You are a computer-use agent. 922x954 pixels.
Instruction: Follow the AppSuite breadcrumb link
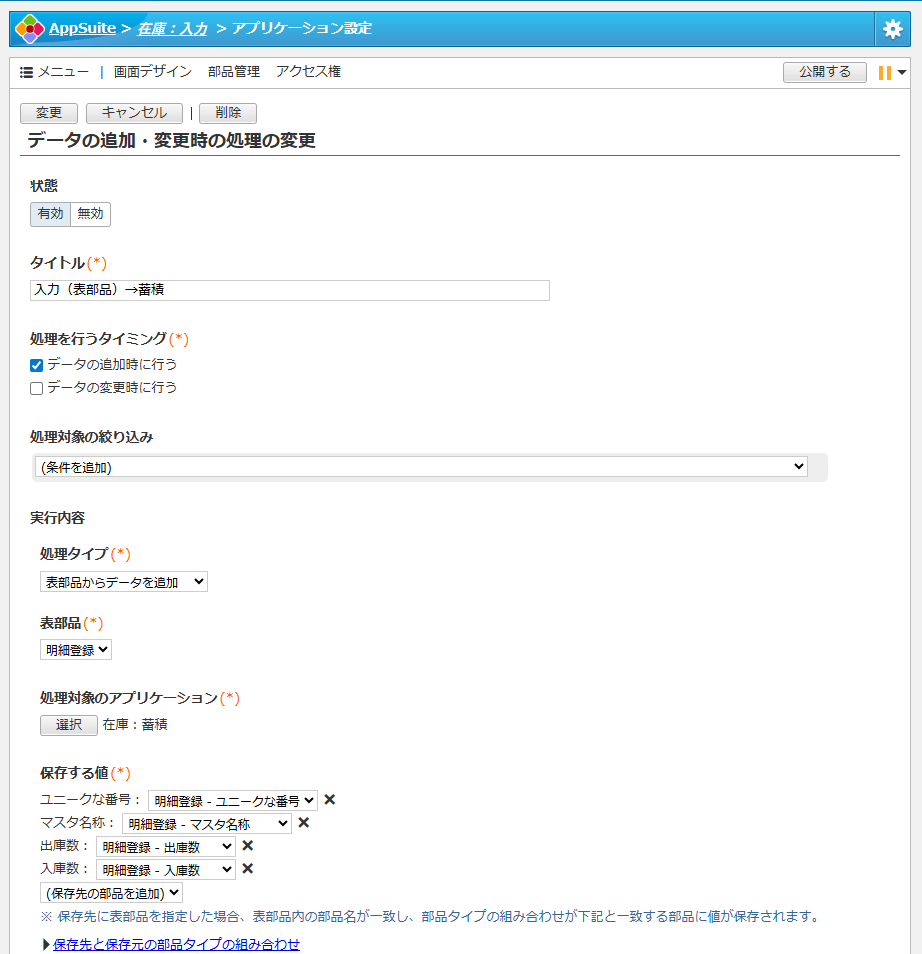[x=82, y=29]
